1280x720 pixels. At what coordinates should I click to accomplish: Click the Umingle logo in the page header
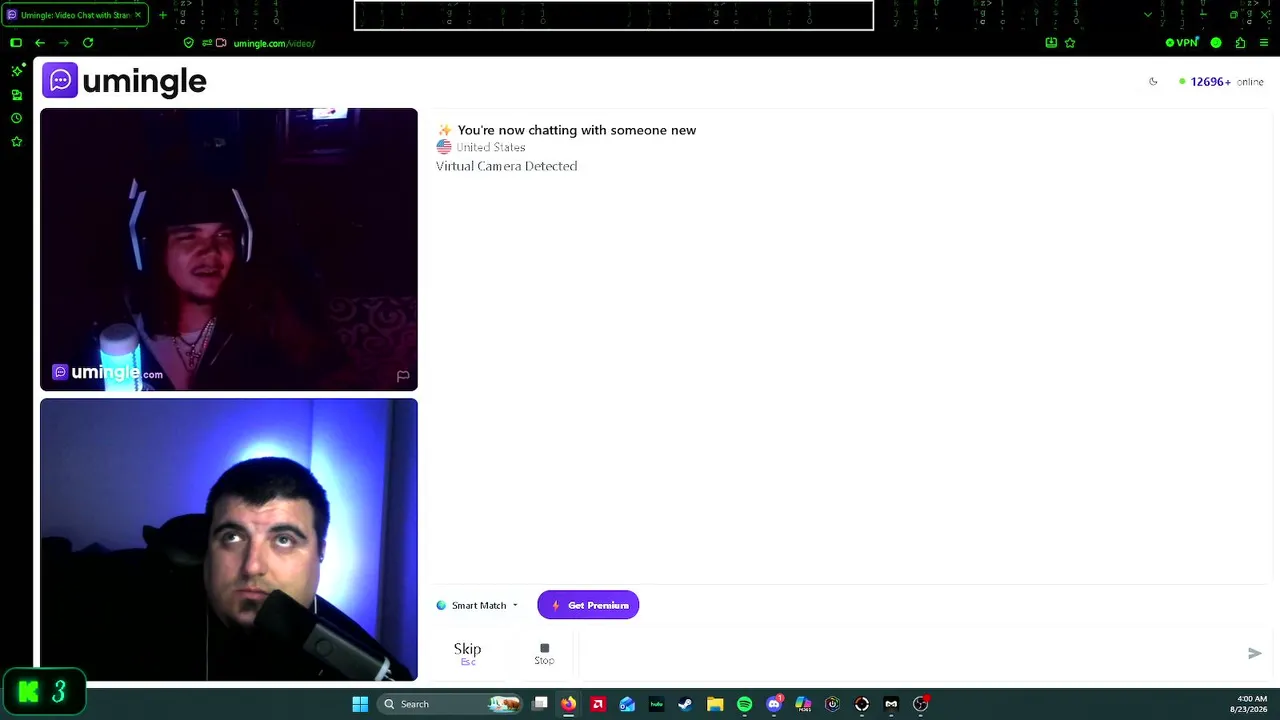pos(124,81)
